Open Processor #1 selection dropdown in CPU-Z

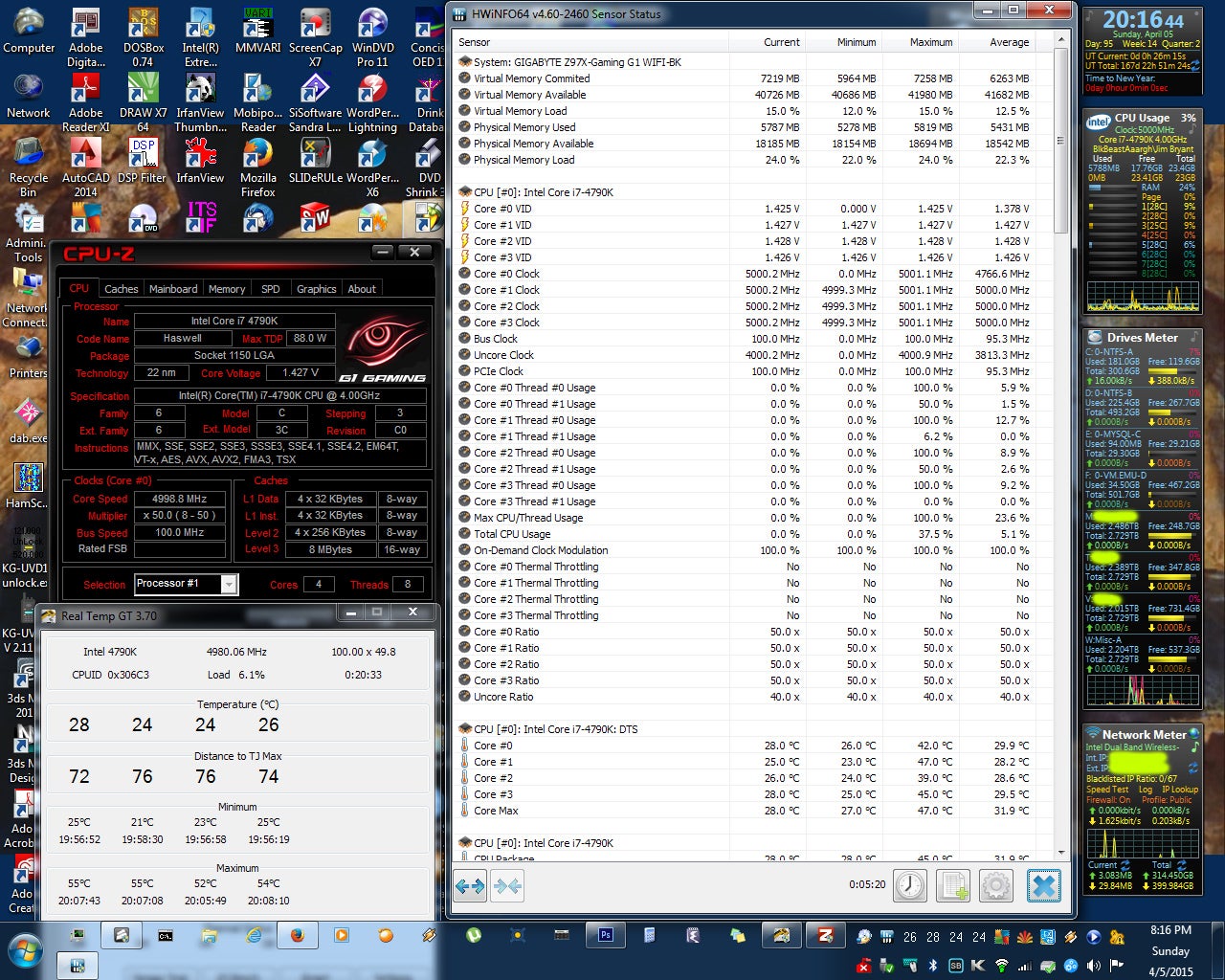pyautogui.click(x=186, y=584)
